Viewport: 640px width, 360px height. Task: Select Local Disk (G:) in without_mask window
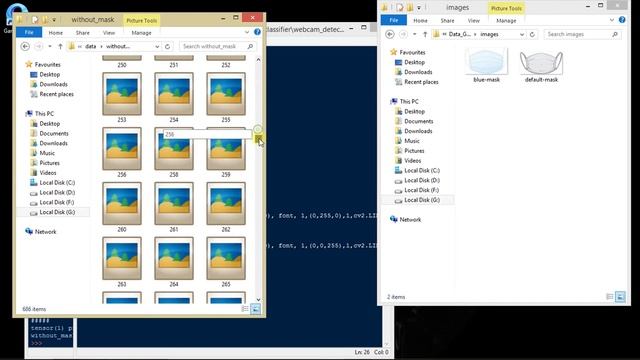[x=57, y=212]
